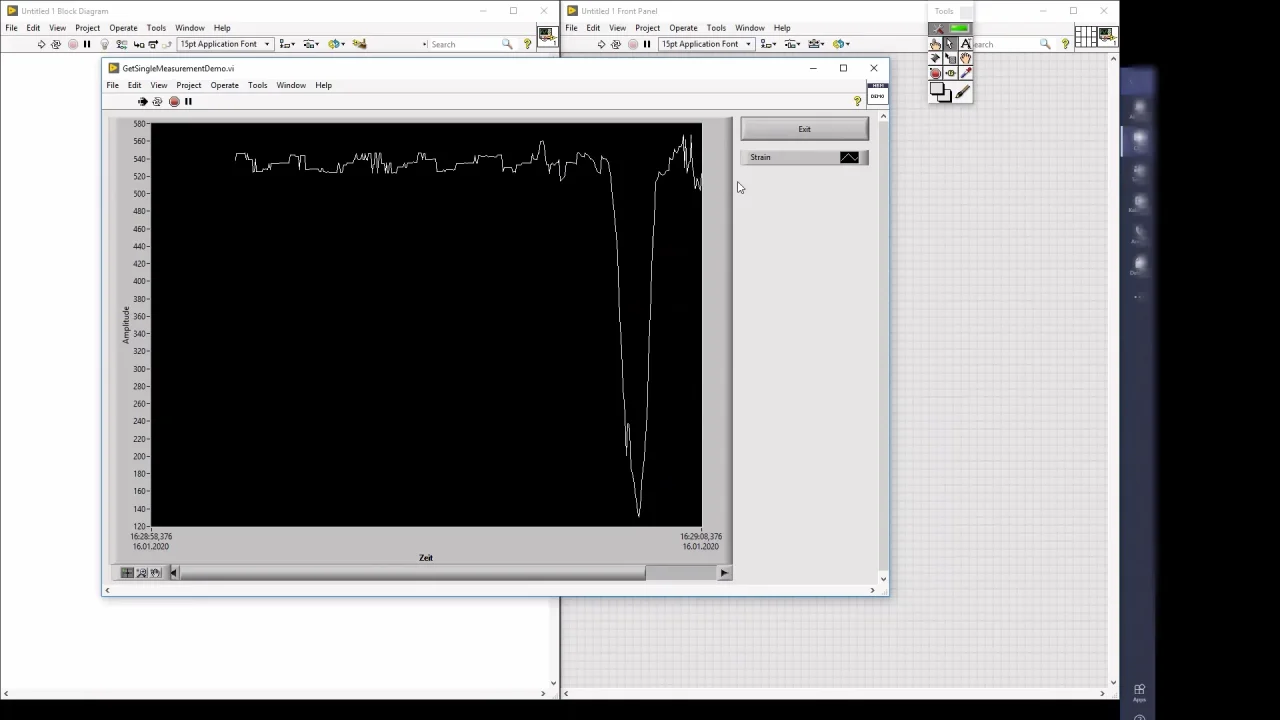
Task: Open font dropdown in Block Diagram window
Action: (225, 44)
